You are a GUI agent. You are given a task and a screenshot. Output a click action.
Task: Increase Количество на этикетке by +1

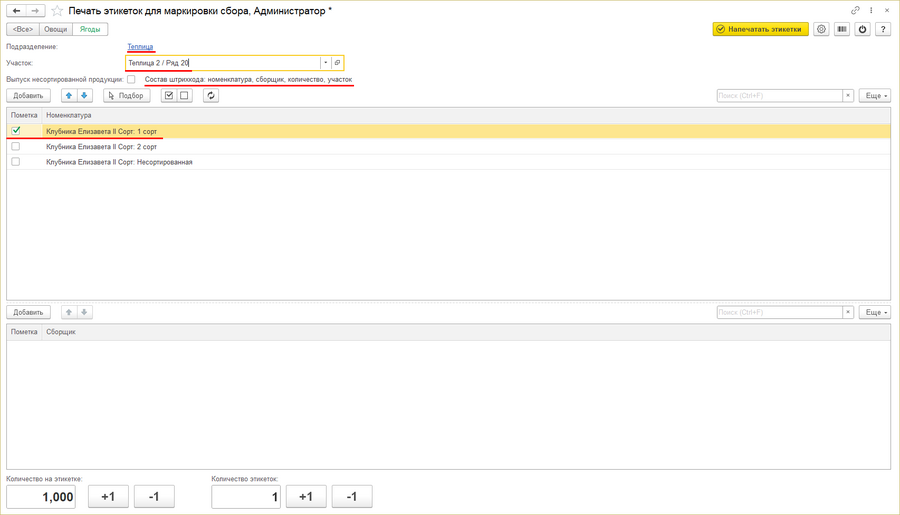point(108,497)
